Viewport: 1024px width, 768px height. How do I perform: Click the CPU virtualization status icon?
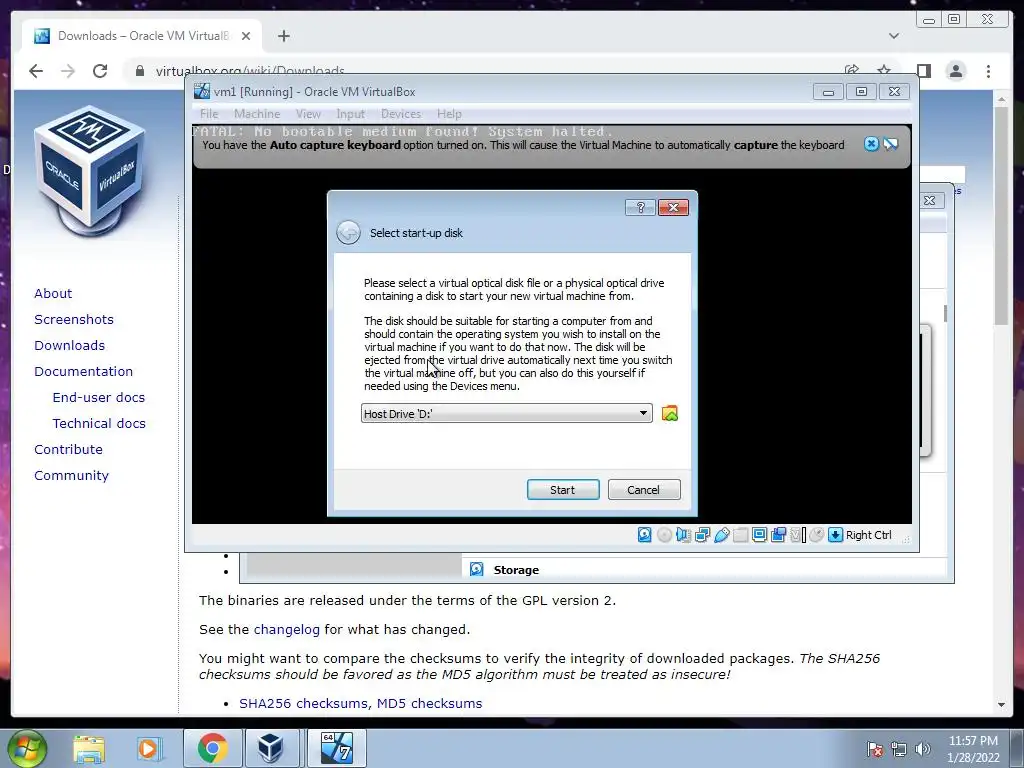797,535
